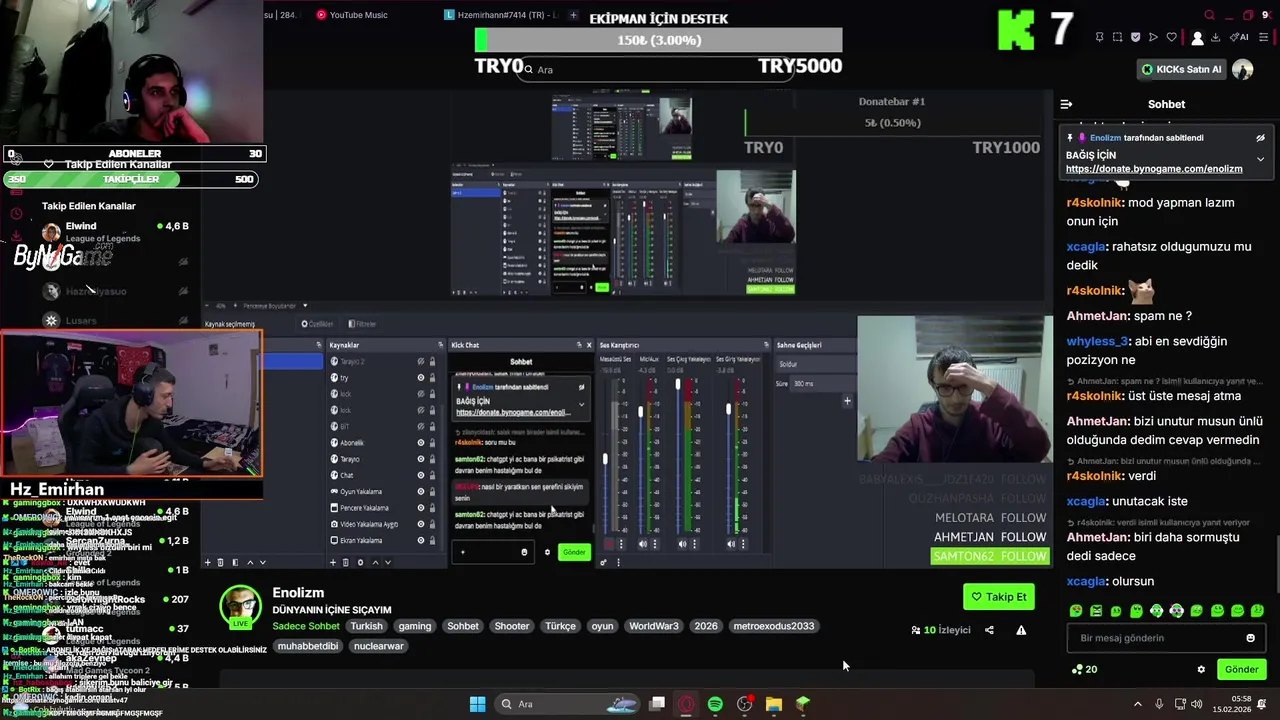Open a new browser tab with plus
1280x720 pixels.
573,15
